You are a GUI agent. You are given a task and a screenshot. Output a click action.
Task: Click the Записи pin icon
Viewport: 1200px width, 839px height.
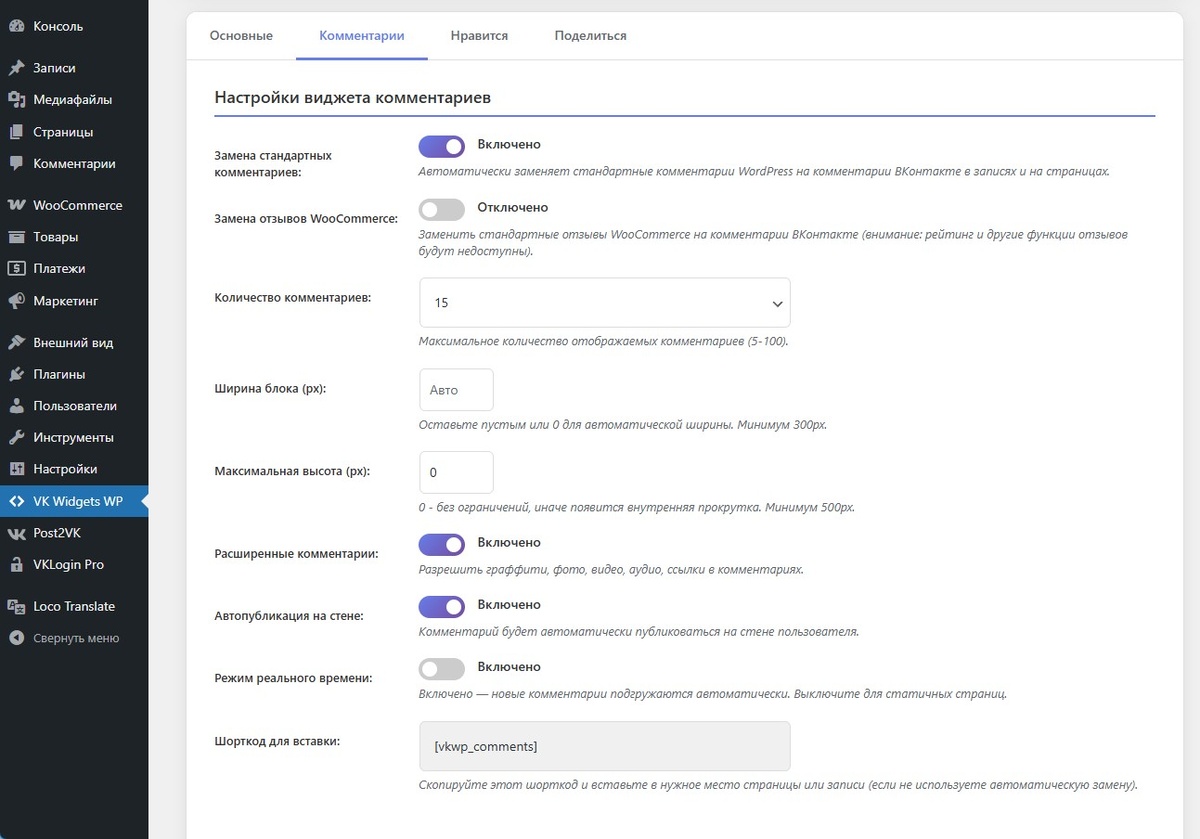[x=16, y=68]
